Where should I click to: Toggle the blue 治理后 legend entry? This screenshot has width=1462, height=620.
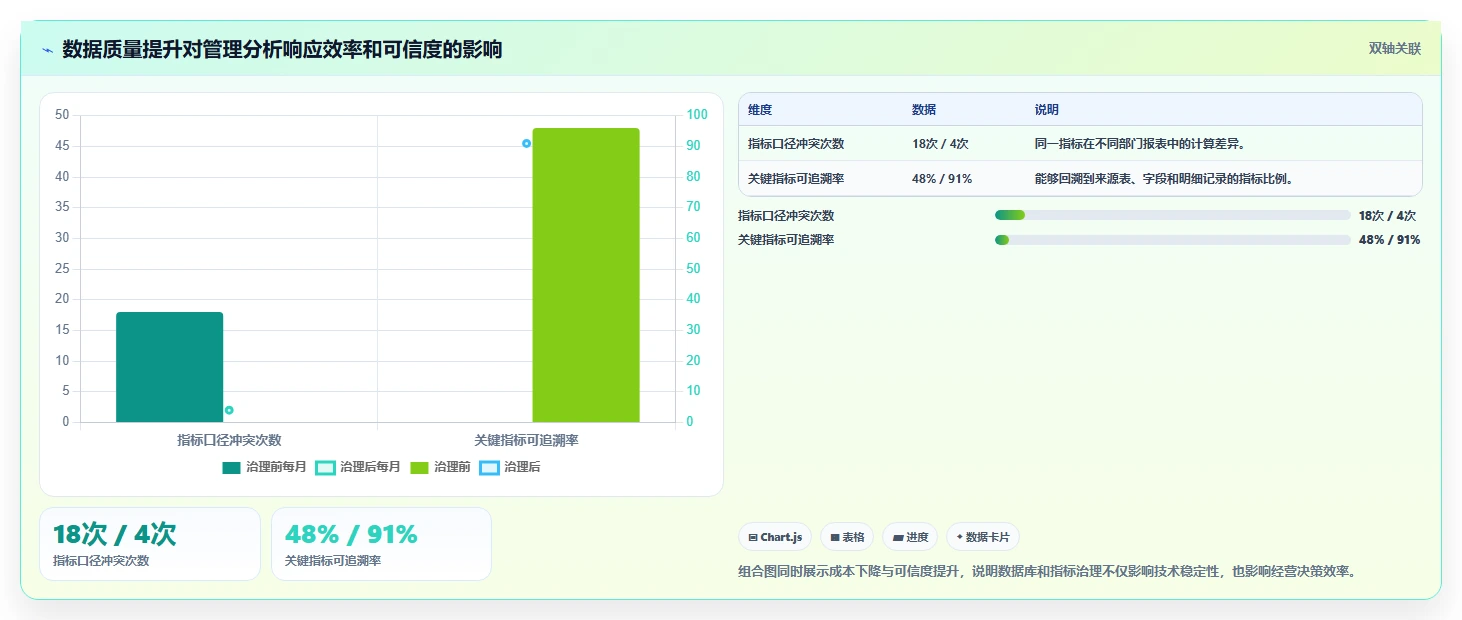[x=510, y=467]
